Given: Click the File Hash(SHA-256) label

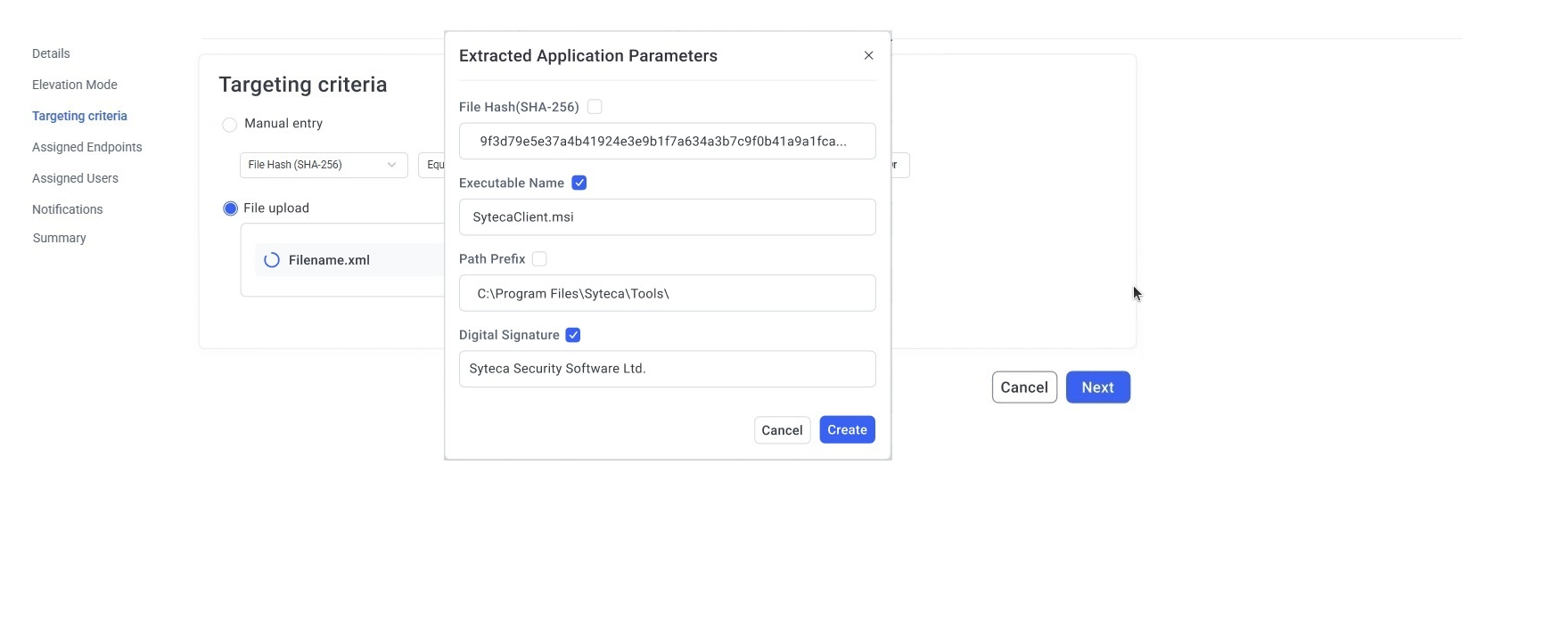Looking at the screenshot, I should 519,107.
